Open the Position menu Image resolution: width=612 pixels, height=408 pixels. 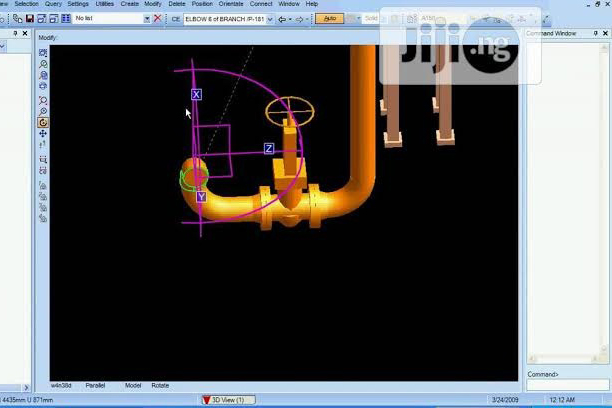coord(202,4)
